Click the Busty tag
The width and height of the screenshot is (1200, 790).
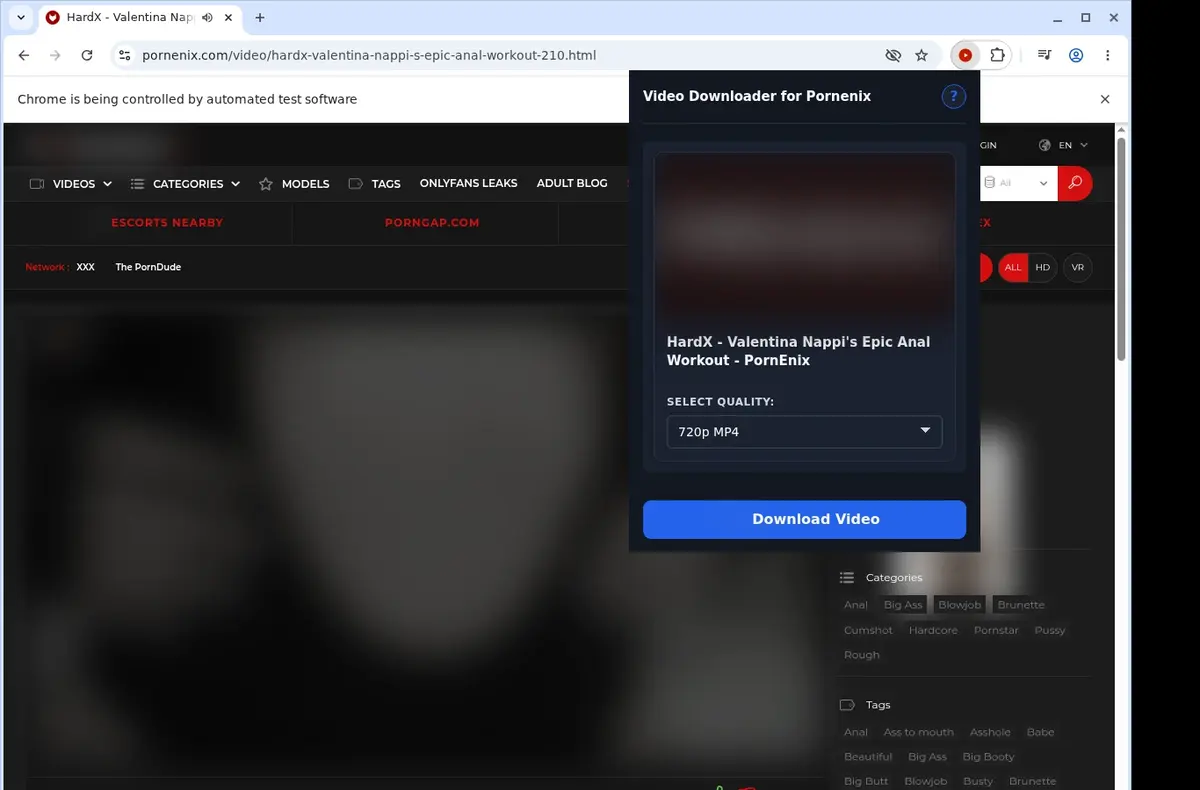[978, 781]
